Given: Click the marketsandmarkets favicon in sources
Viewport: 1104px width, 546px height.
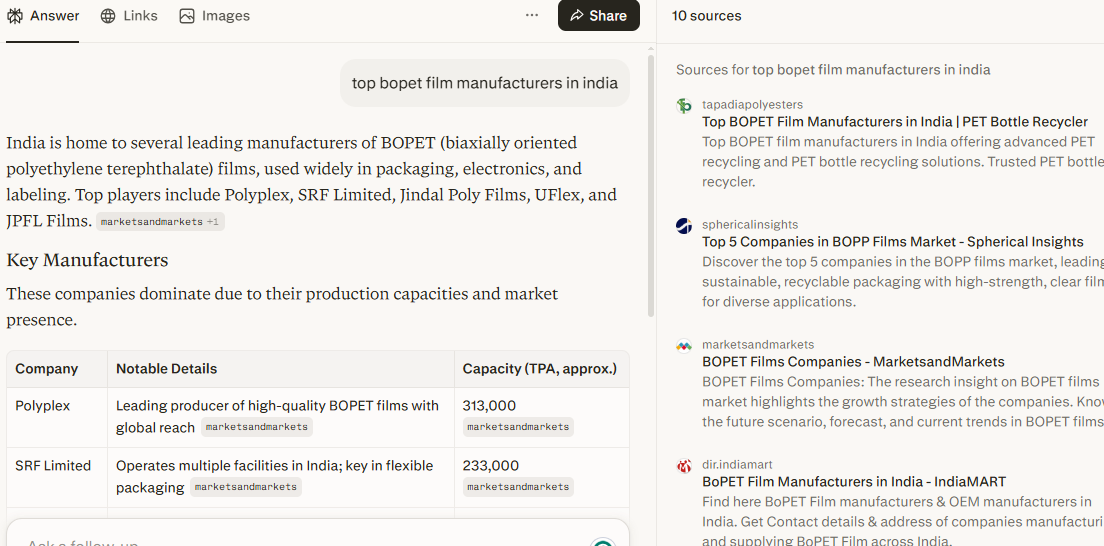Looking at the screenshot, I should point(684,346).
